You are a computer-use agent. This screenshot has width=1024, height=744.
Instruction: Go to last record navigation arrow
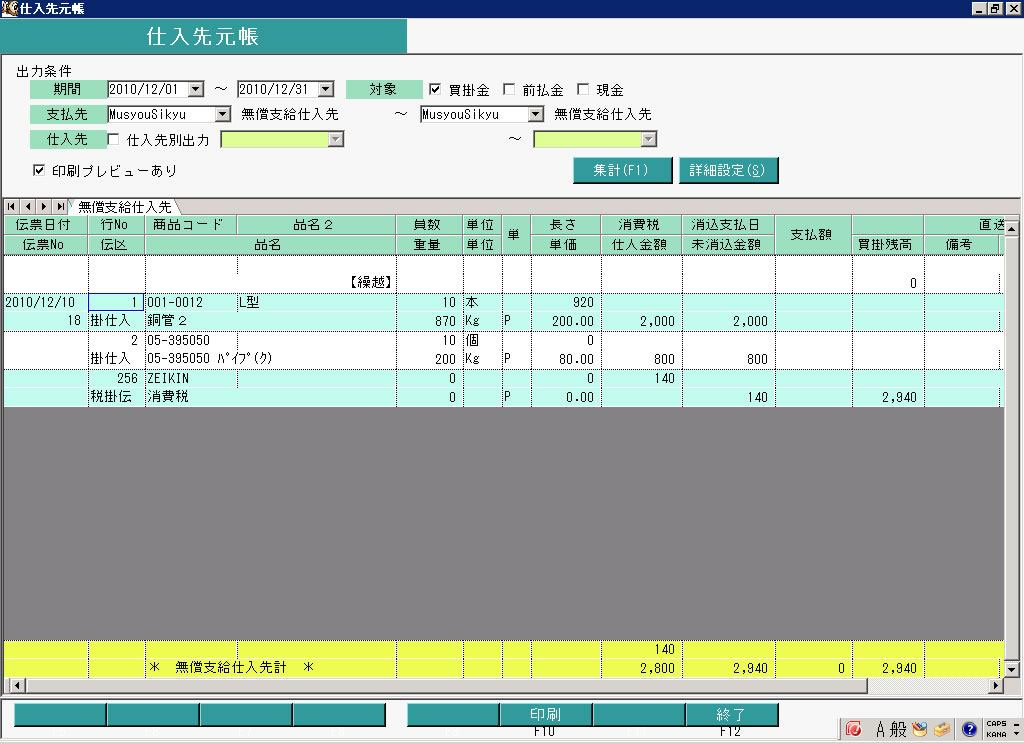[x=60, y=206]
